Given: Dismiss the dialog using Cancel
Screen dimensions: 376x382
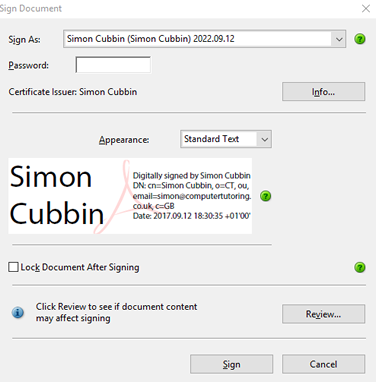Looking at the screenshot, I should pos(324,364).
